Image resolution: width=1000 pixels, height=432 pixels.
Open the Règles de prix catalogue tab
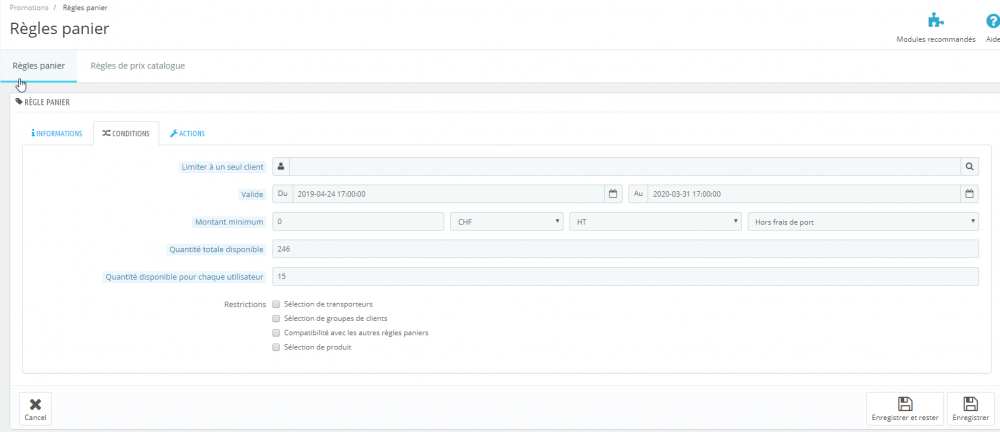tap(138, 66)
